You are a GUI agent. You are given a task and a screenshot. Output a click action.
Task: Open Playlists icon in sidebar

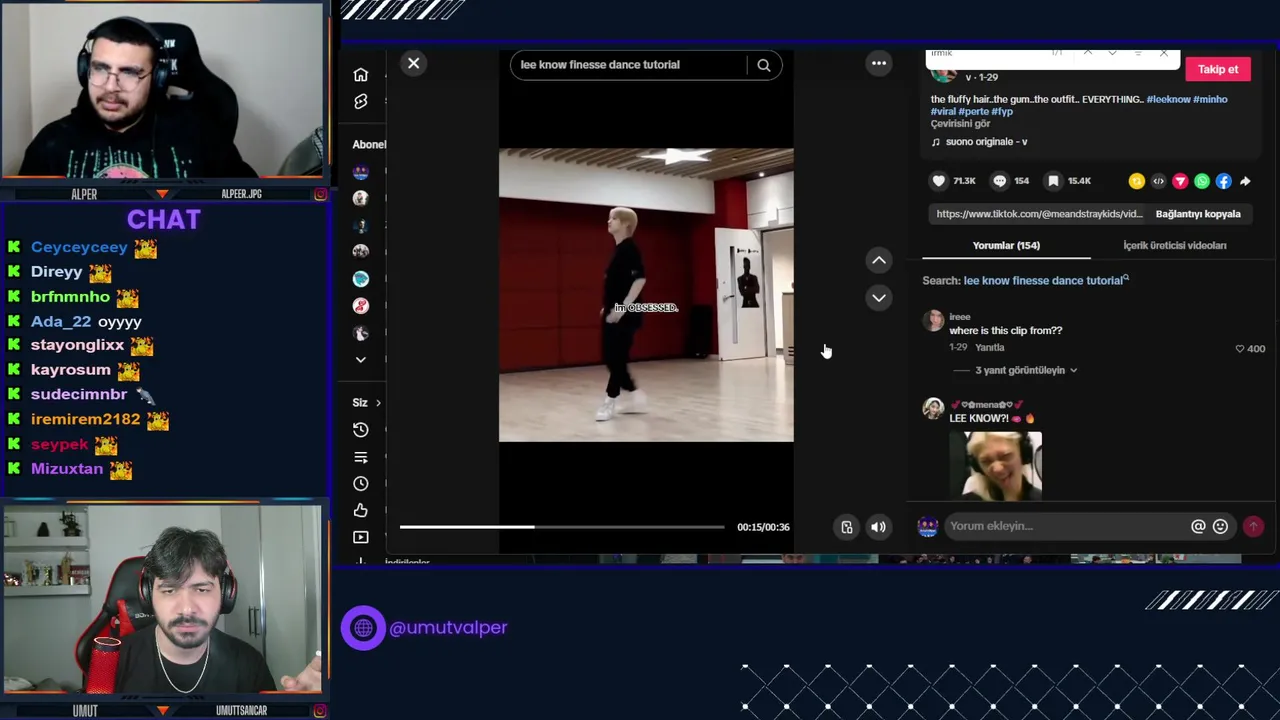(x=360, y=457)
